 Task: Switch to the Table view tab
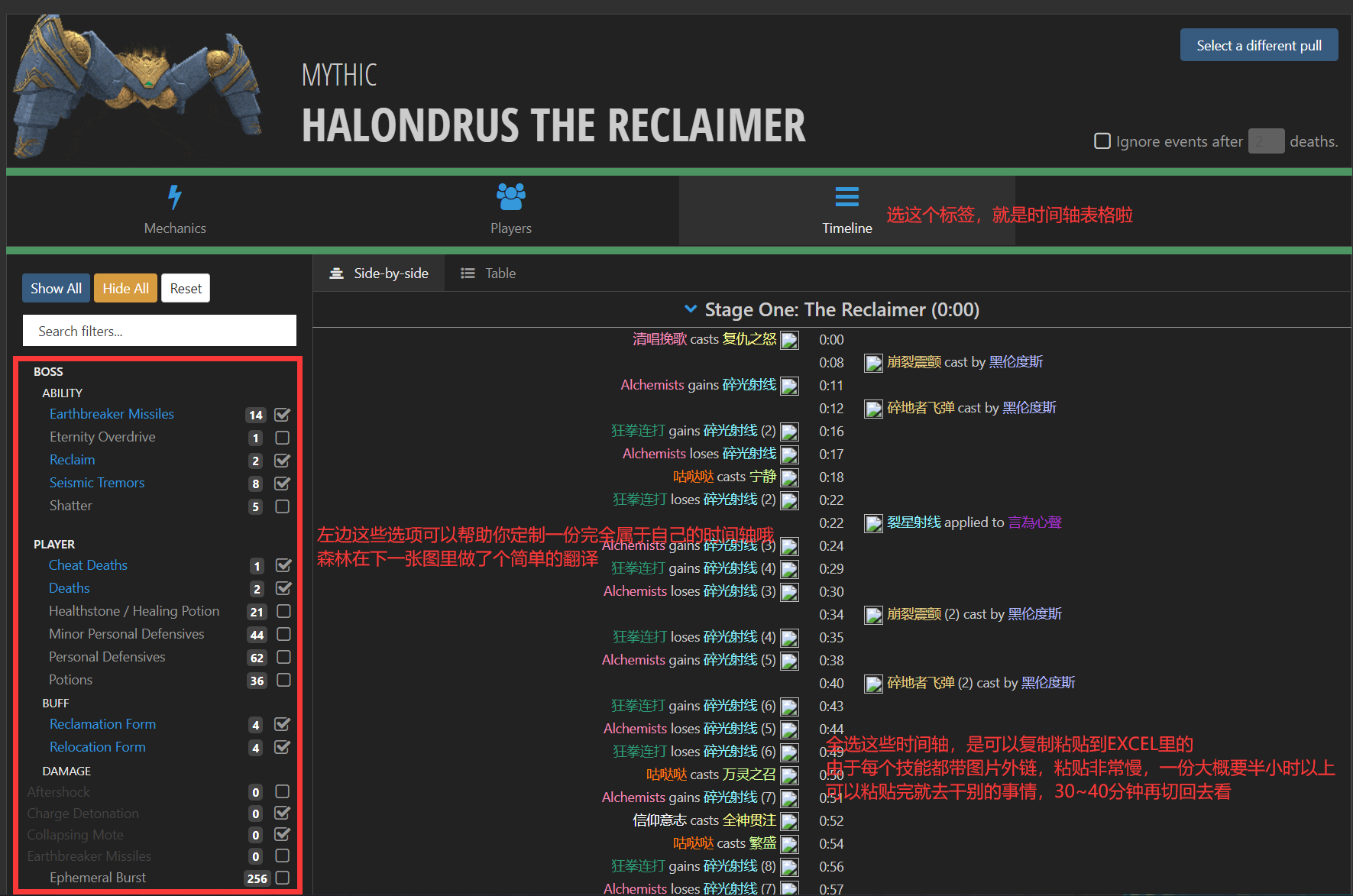tap(489, 273)
